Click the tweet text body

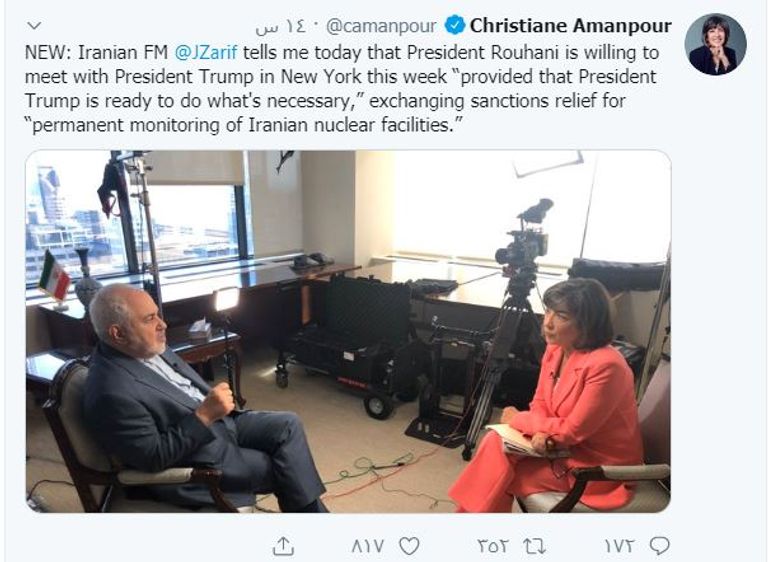coord(341,89)
